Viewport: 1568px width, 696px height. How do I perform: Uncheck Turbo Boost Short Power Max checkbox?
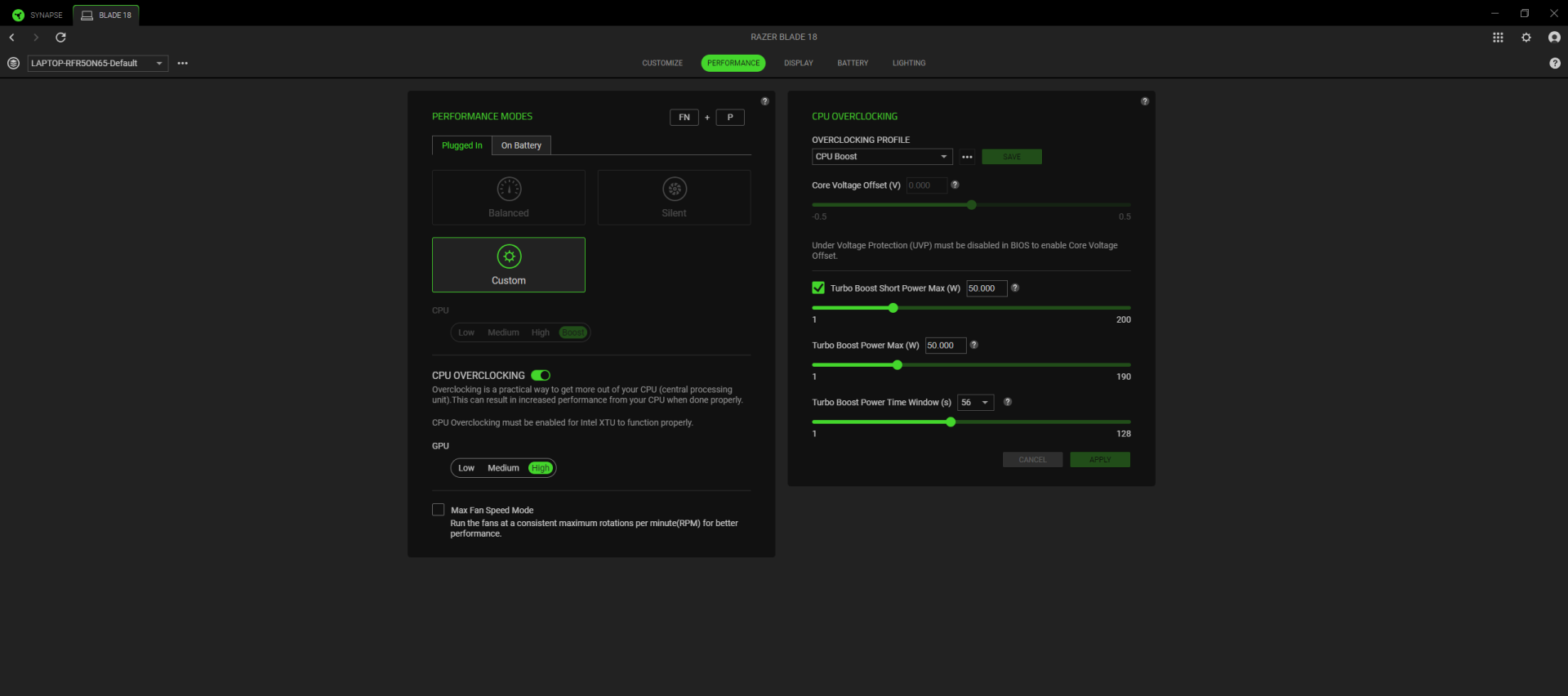[x=818, y=288]
